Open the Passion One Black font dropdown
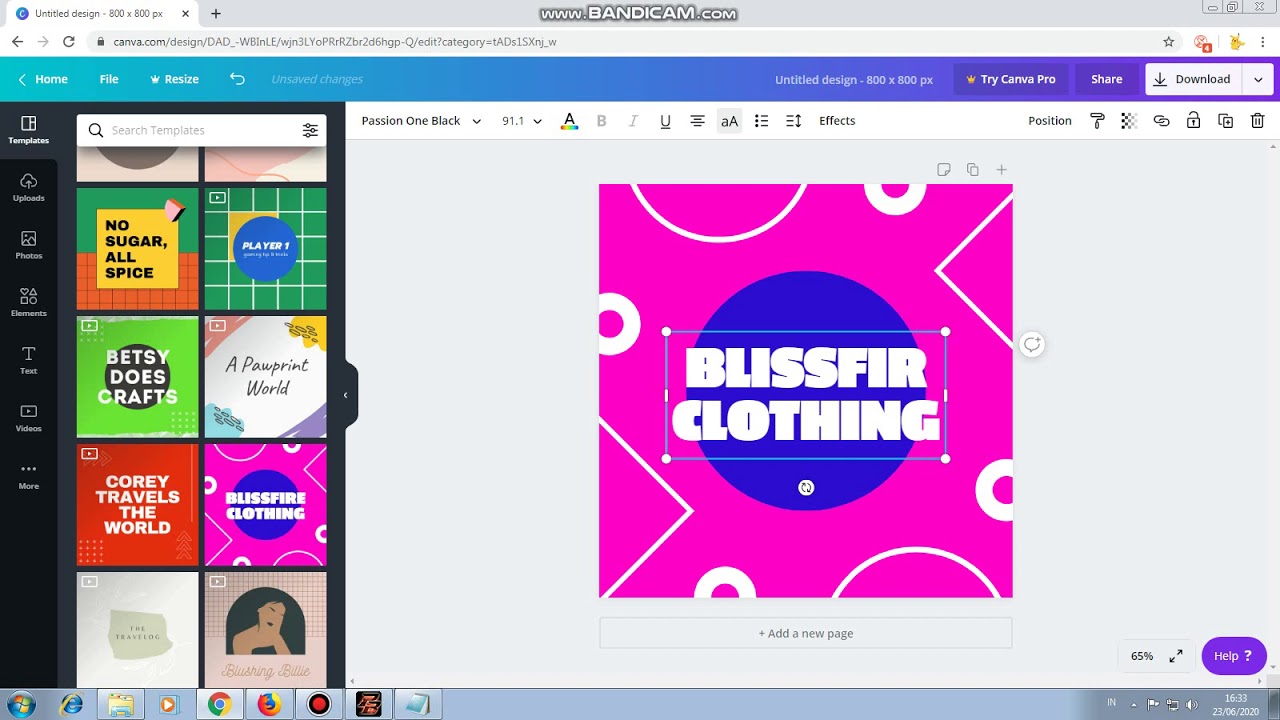 click(421, 121)
